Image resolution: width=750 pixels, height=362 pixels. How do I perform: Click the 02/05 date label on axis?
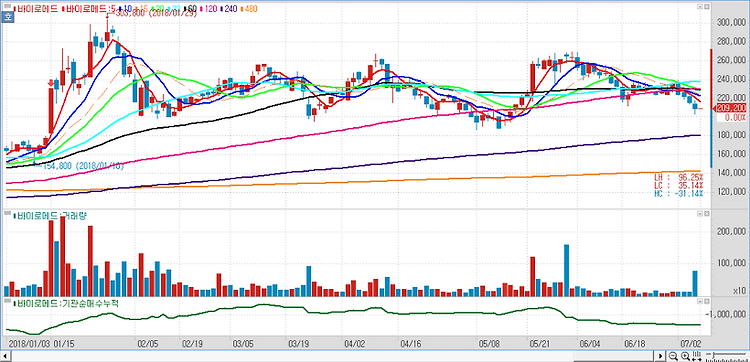click(x=147, y=344)
